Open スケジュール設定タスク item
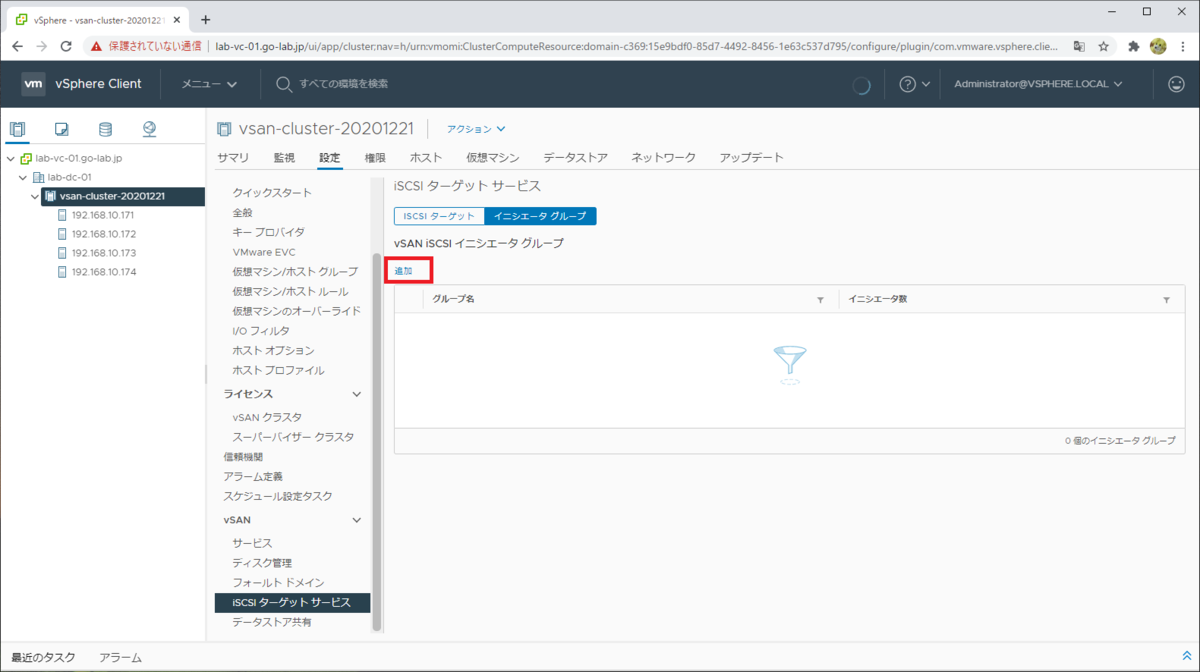The width and height of the screenshot is (1200, 672). (x=278, y=496)
